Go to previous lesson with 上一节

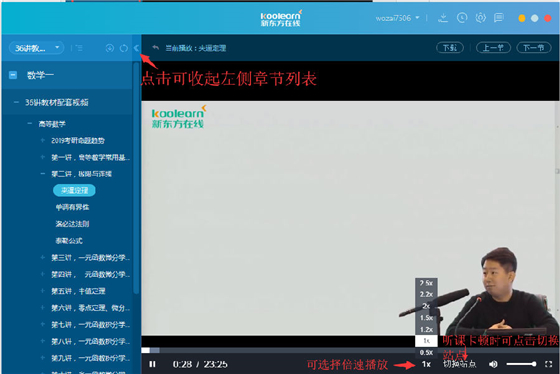[x=493, y=48]
